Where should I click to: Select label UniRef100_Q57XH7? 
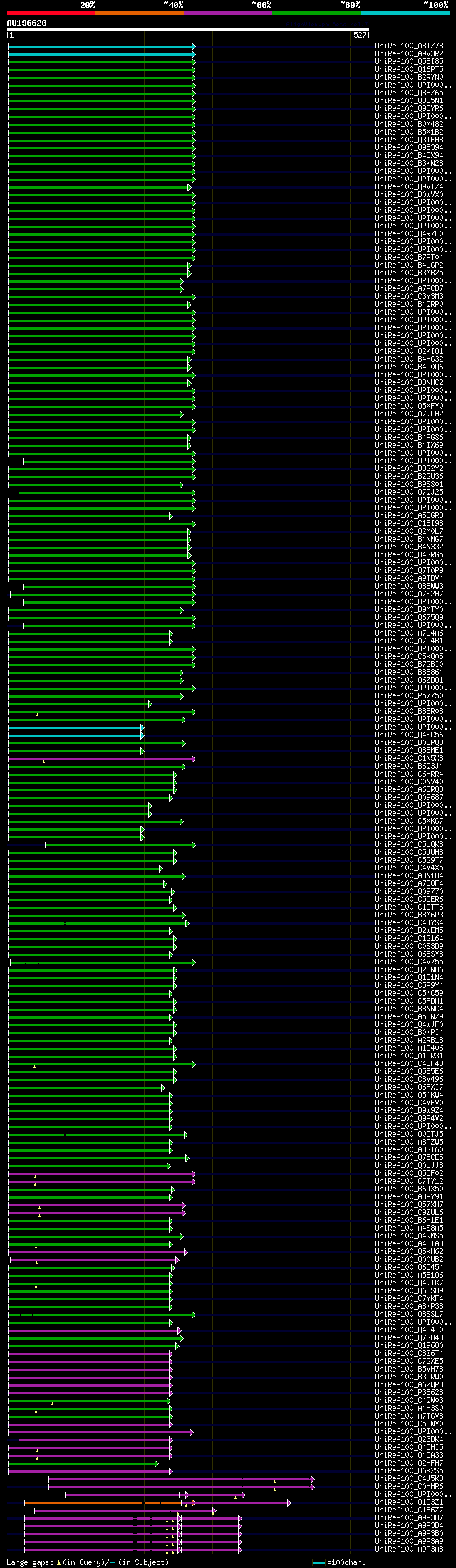tap(409, 1204)
